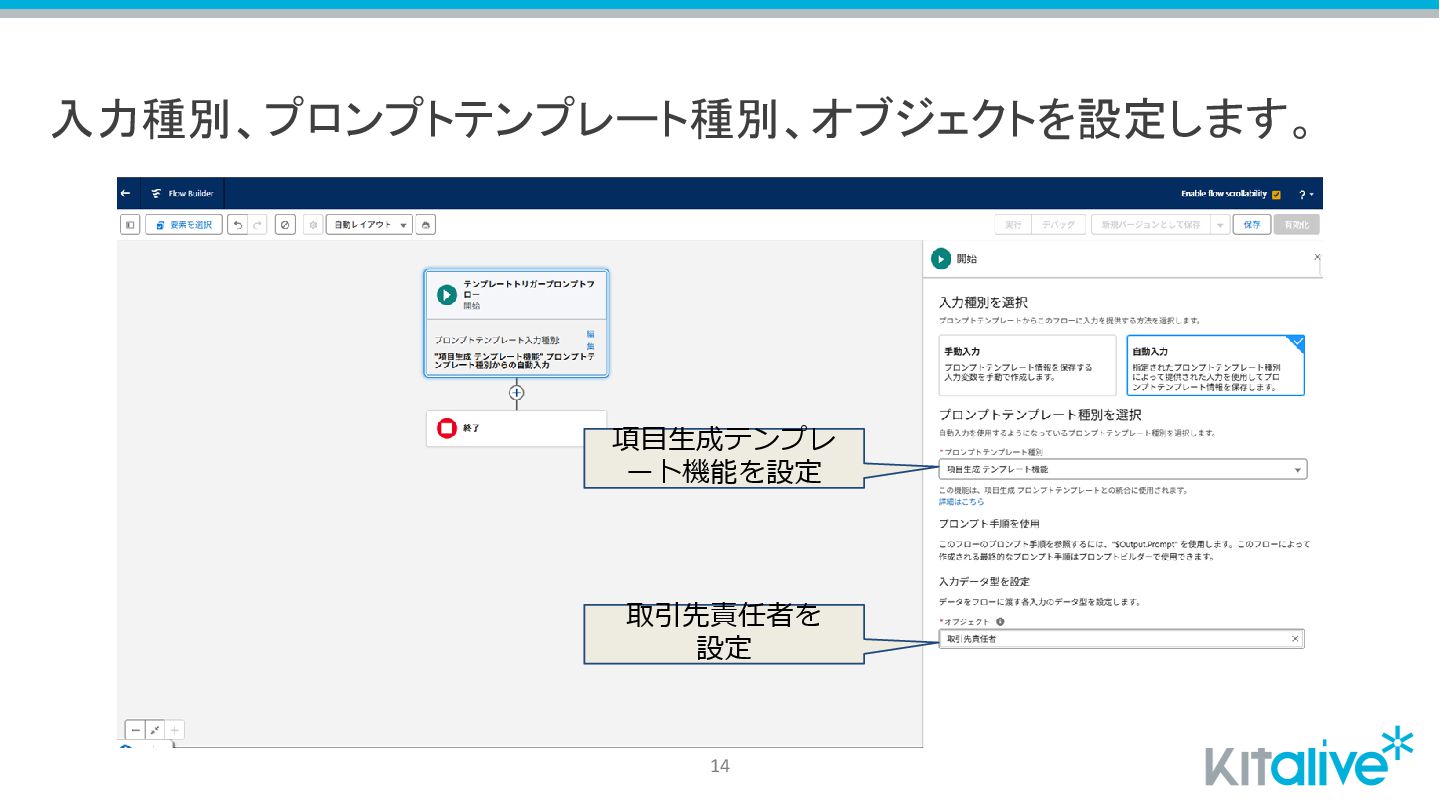Click 新規バージョンとして保存 button
The width and height of the screenshot is (1440, 810).
click(x=1150, y=225)
